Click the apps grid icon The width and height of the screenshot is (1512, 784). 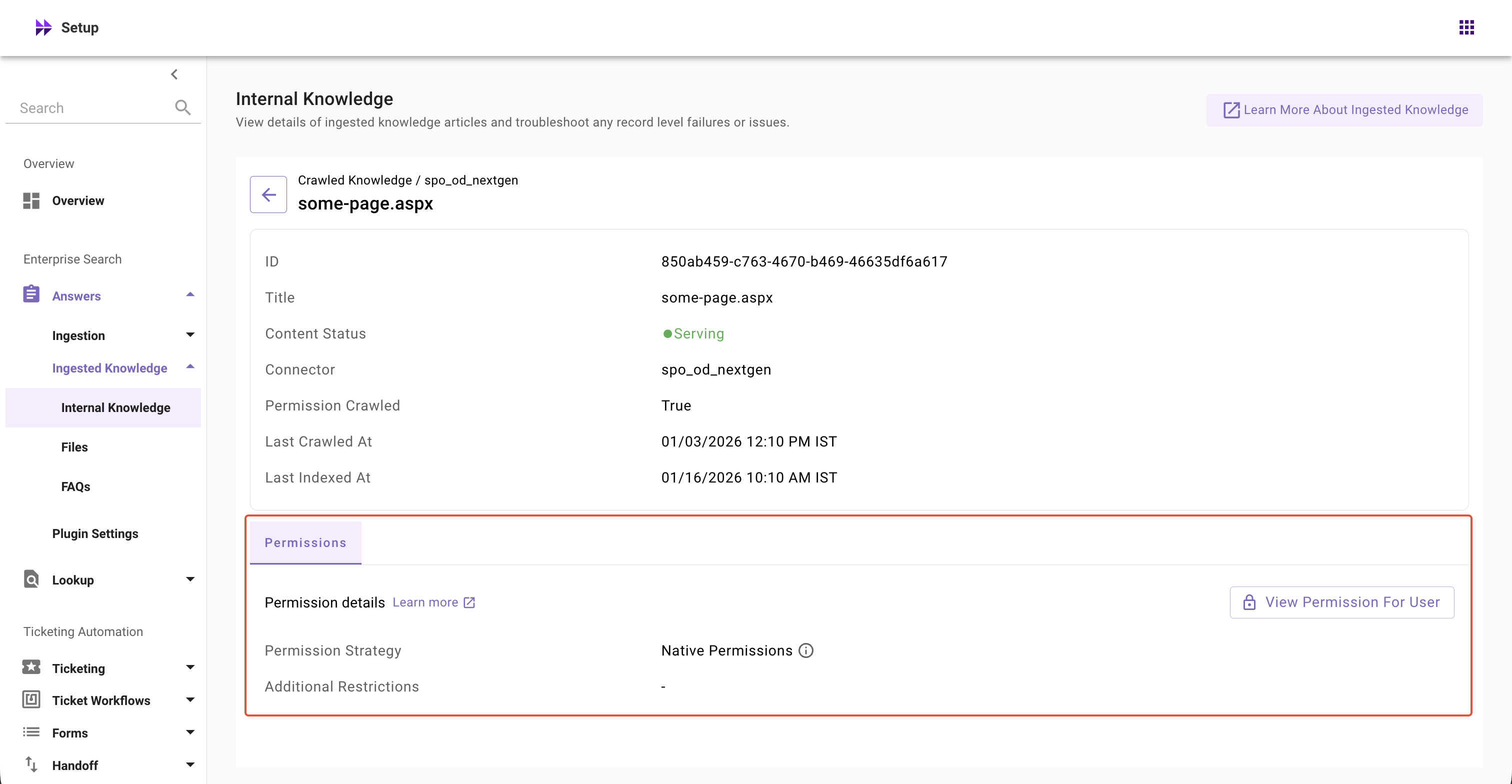[1466, 27]
